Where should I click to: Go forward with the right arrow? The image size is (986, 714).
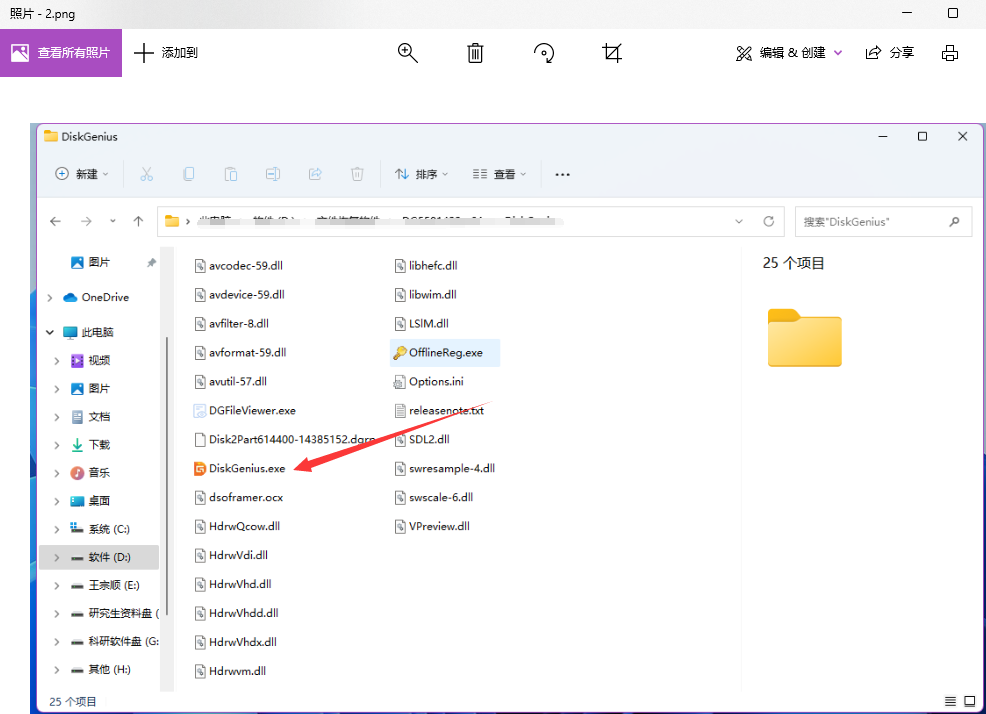point(86,221)
